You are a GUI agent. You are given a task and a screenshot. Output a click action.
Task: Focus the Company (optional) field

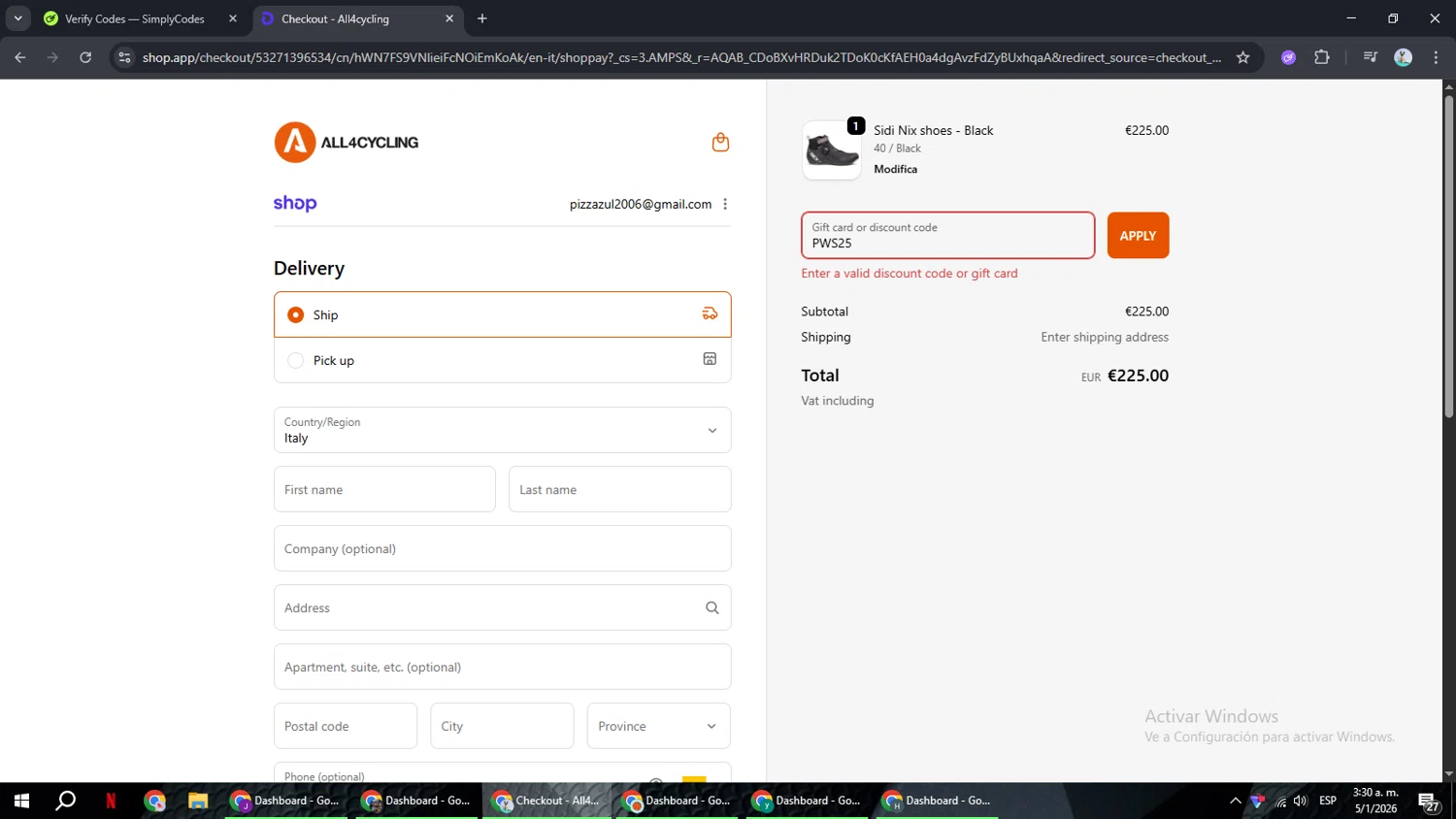click(x=503, y=548)
